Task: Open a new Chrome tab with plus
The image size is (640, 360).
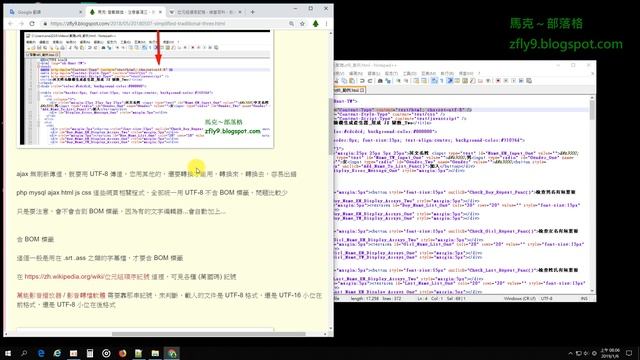Action: [x=253, y=12]
